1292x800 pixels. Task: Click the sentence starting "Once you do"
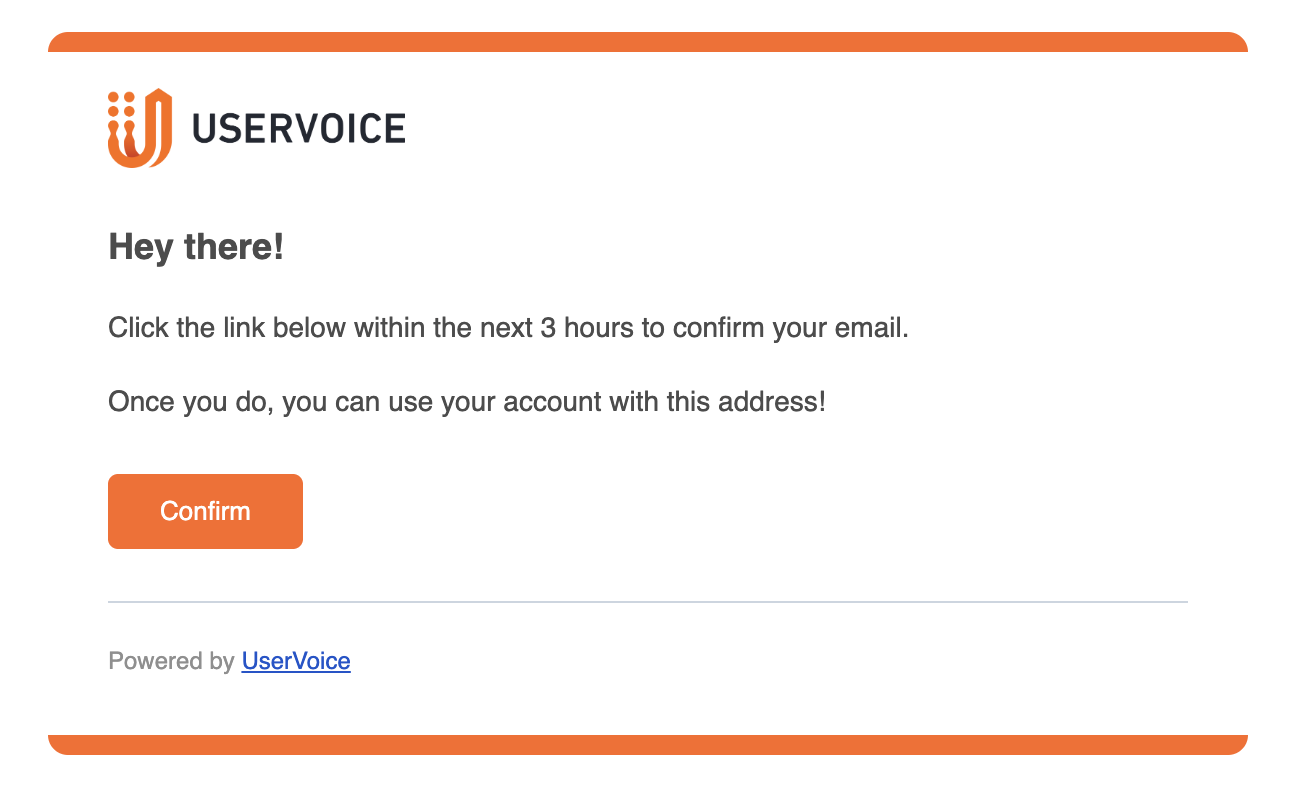coord(467,402)
